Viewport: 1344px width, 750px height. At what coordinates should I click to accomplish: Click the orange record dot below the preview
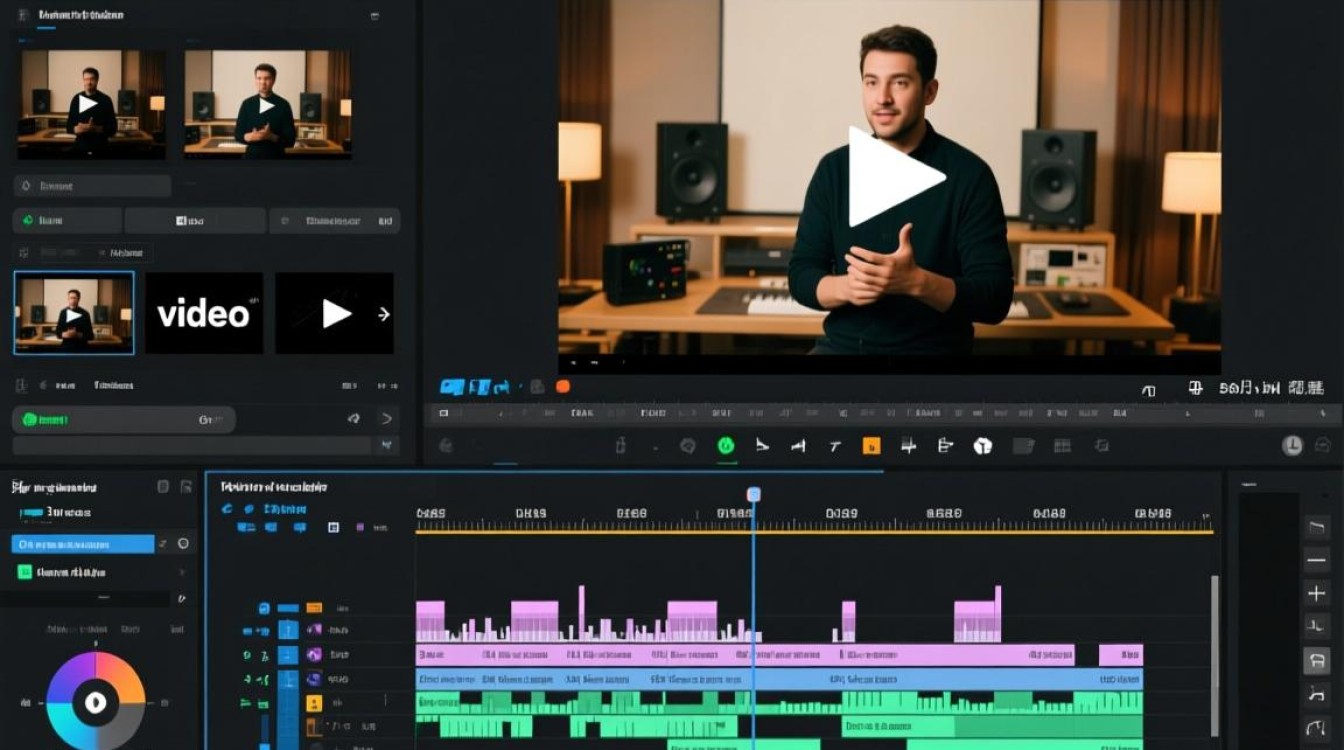click(563, 386)
